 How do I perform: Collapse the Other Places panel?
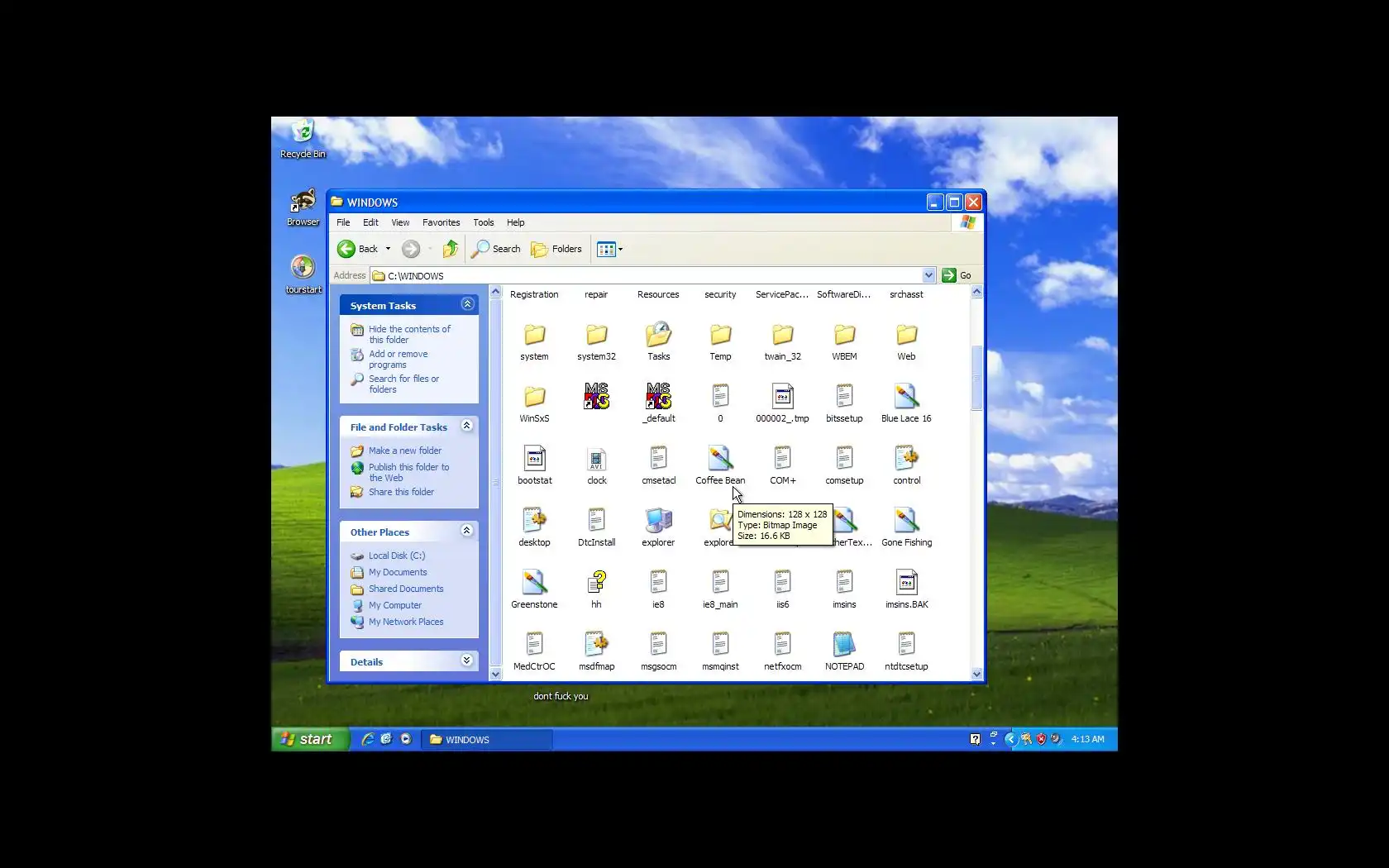[467, 531]
